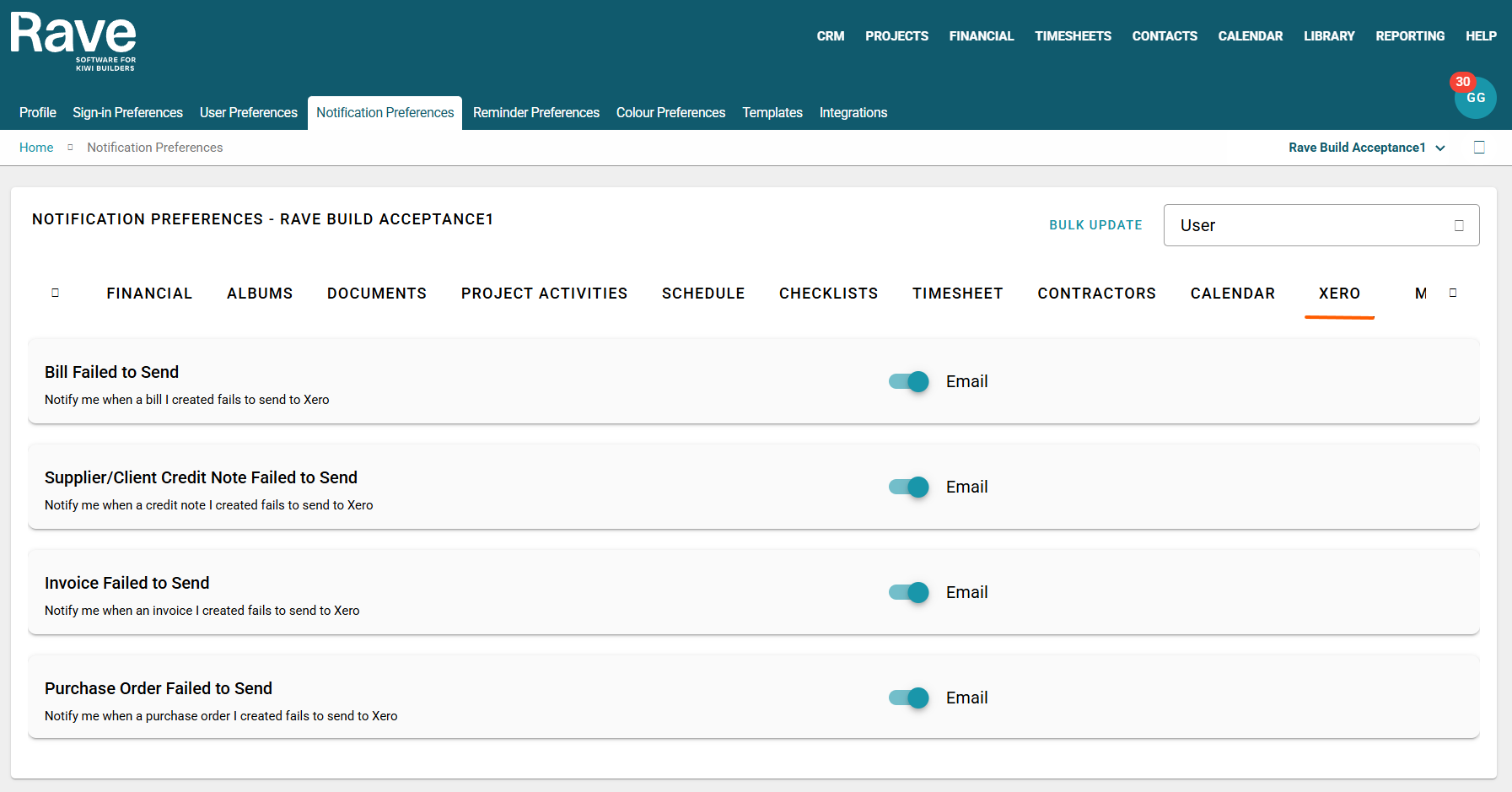Expand Rave Build Acceptance1 company selector
The image size is (1512, 792).
tap(1366, 148)
